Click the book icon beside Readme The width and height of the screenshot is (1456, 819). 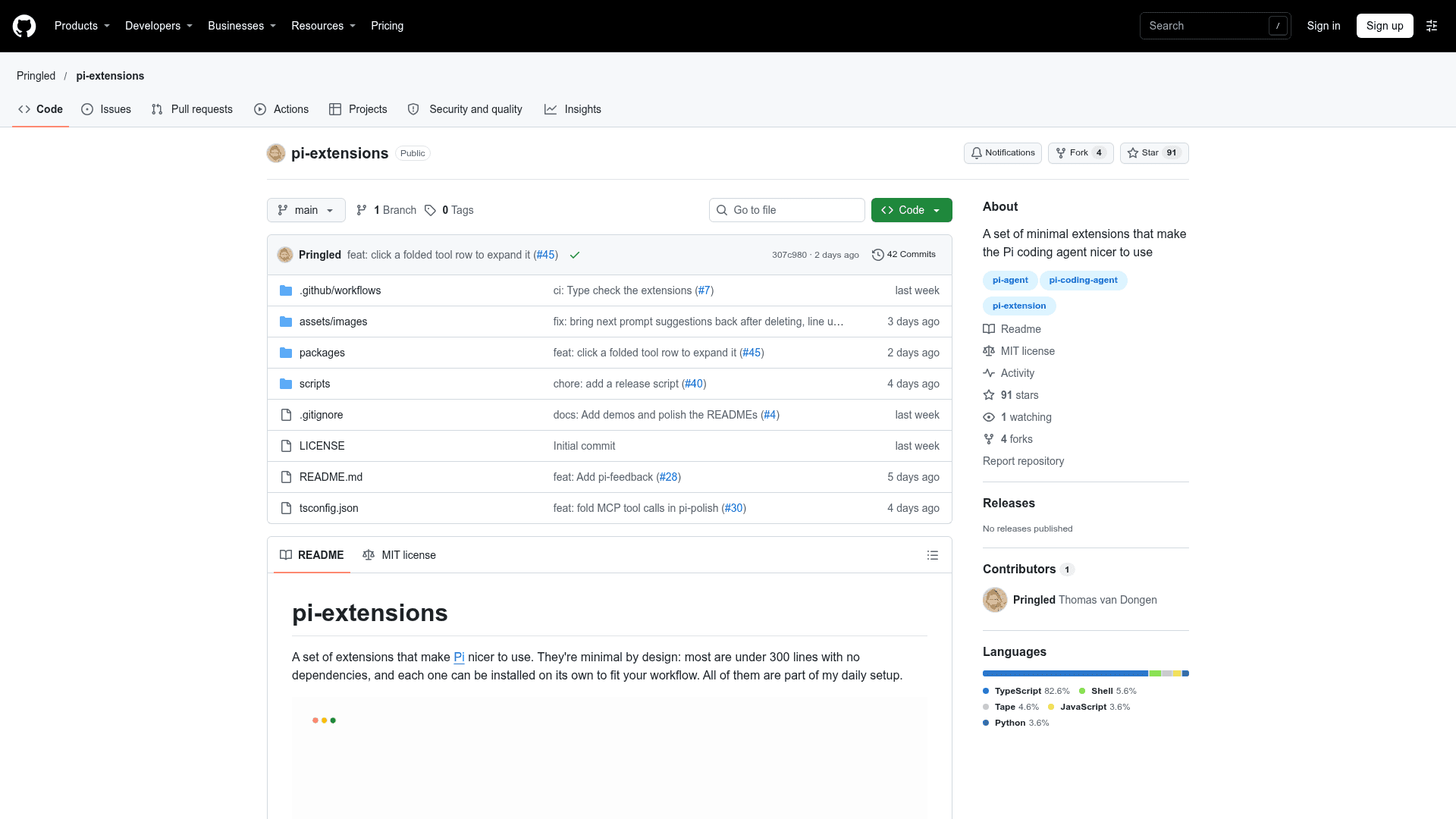(x=989, y=329)
